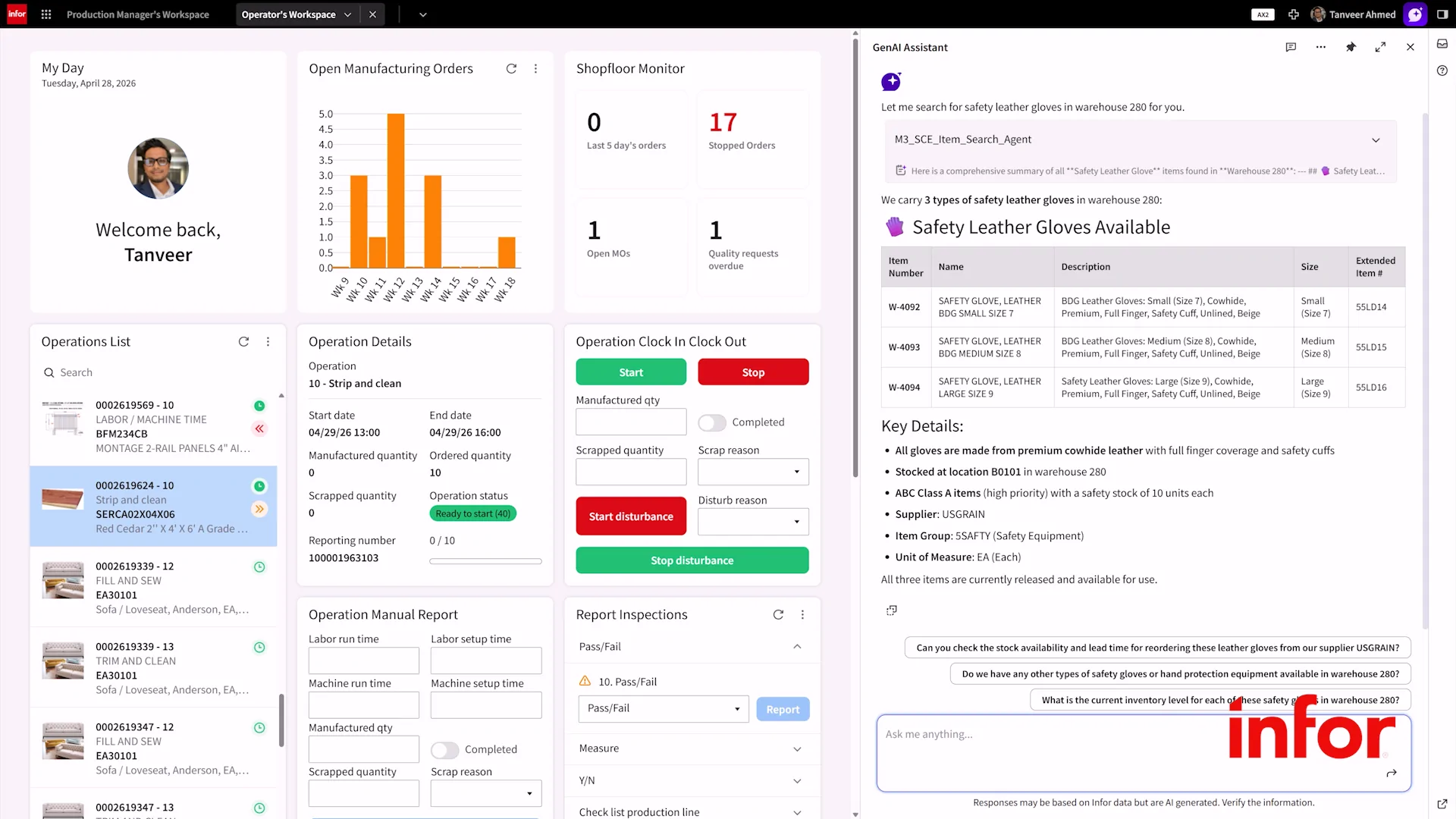Expand the GenAI Assistant to full view

pos(1380,47)
